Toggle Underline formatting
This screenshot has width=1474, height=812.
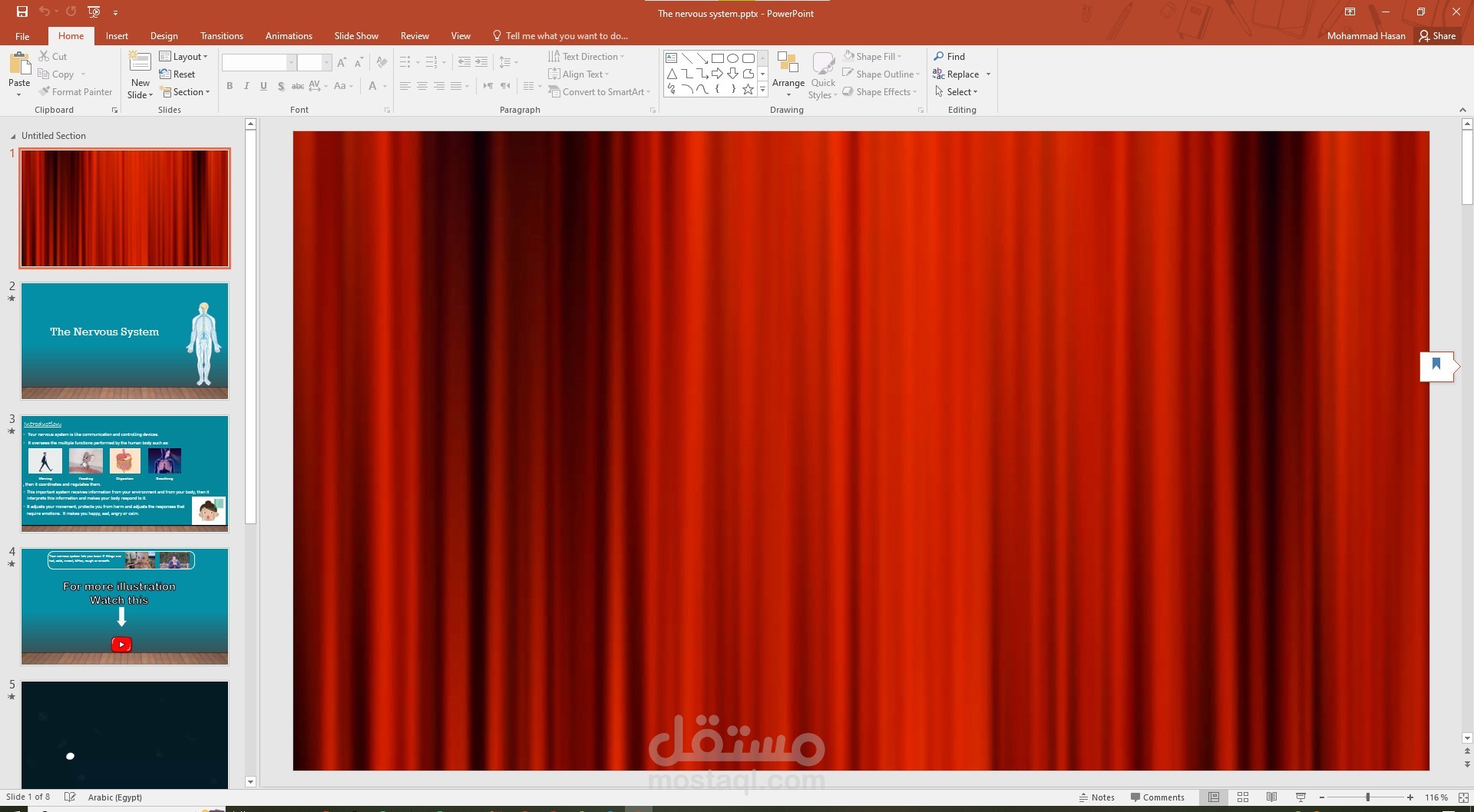(263, 86)
